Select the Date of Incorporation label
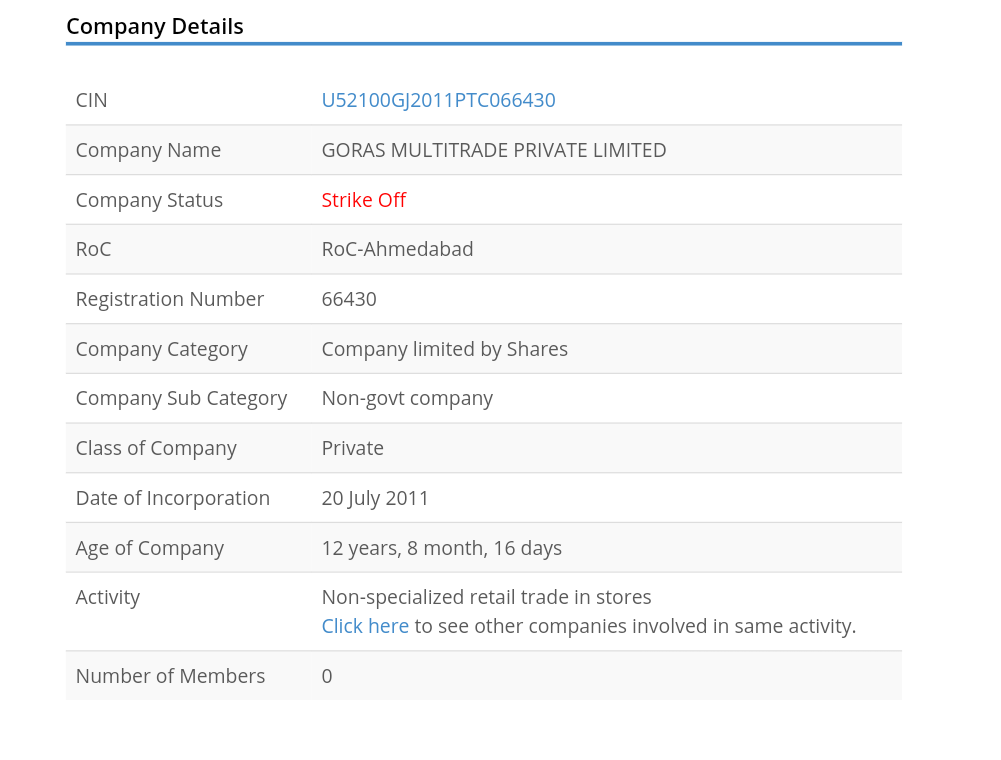This screenshot has width=1001, height=760. click(173, 498)
